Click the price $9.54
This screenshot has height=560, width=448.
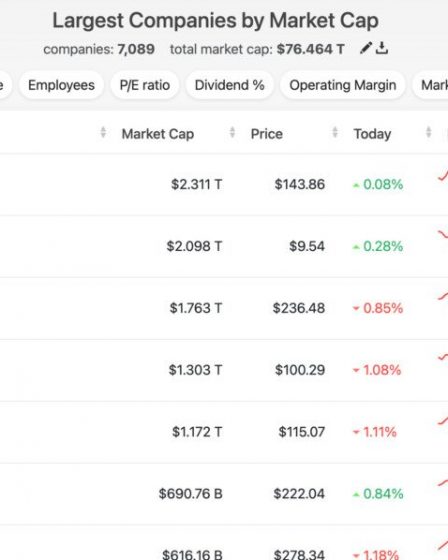point(307,246)
